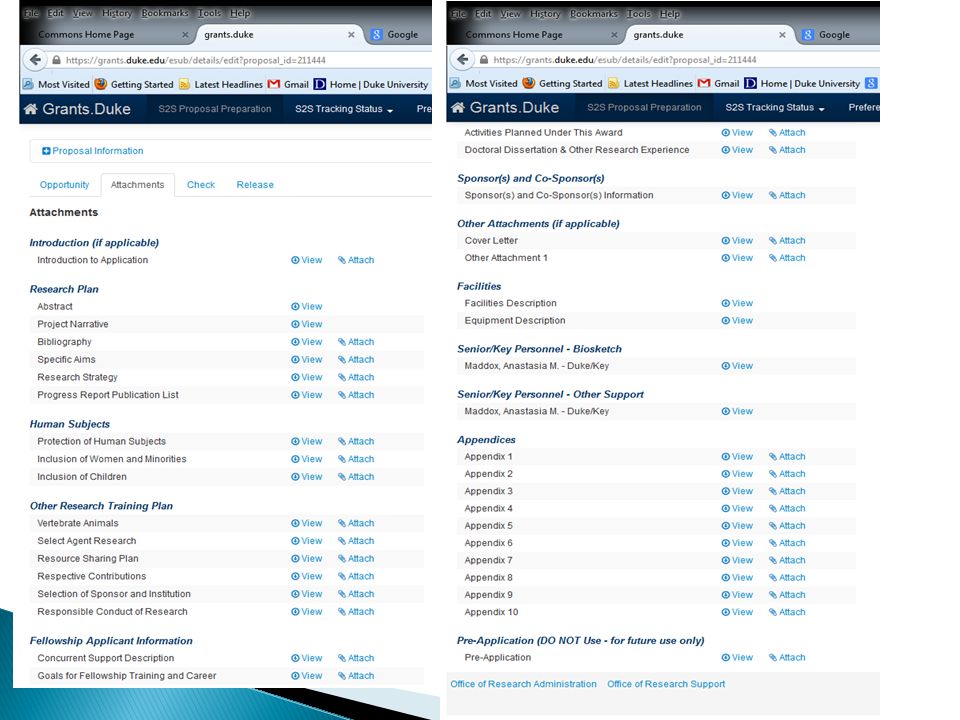
Task: Click S2S Proposal Preparation in left window
Action: [214, 109]
